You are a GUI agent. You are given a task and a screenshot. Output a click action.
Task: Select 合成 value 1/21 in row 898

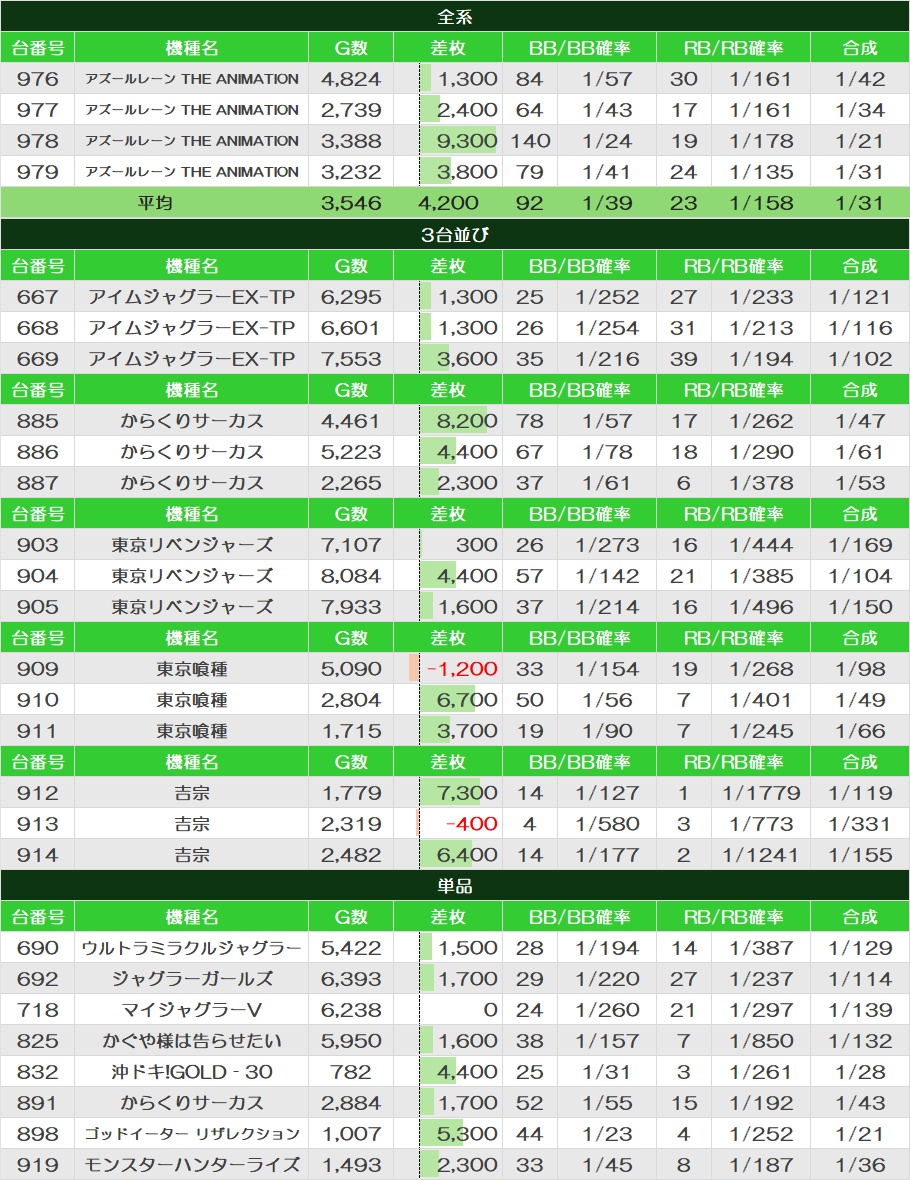pyautogui.click(x=860, y=1134)
